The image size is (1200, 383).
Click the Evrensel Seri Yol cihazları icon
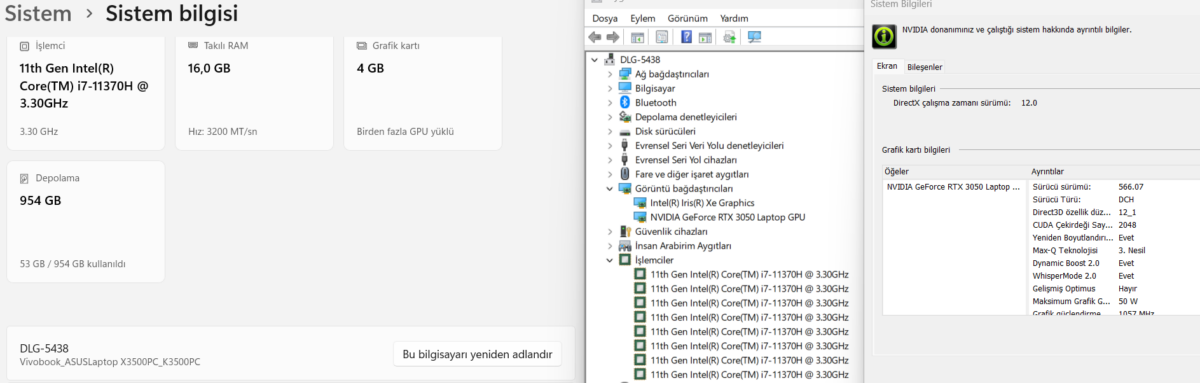click(625, 160)
